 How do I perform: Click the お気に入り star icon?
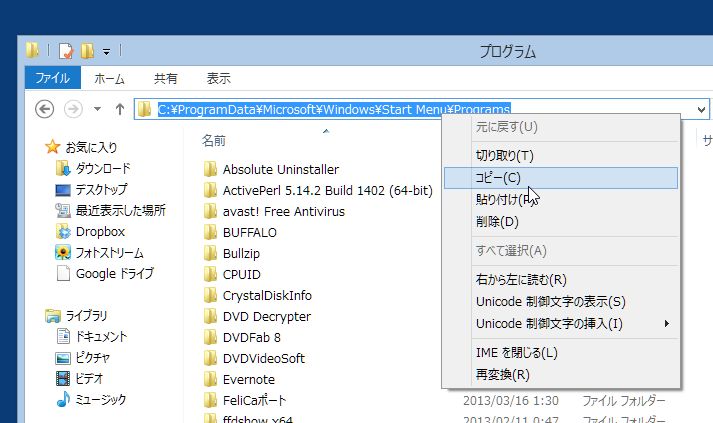pos(53,147)
